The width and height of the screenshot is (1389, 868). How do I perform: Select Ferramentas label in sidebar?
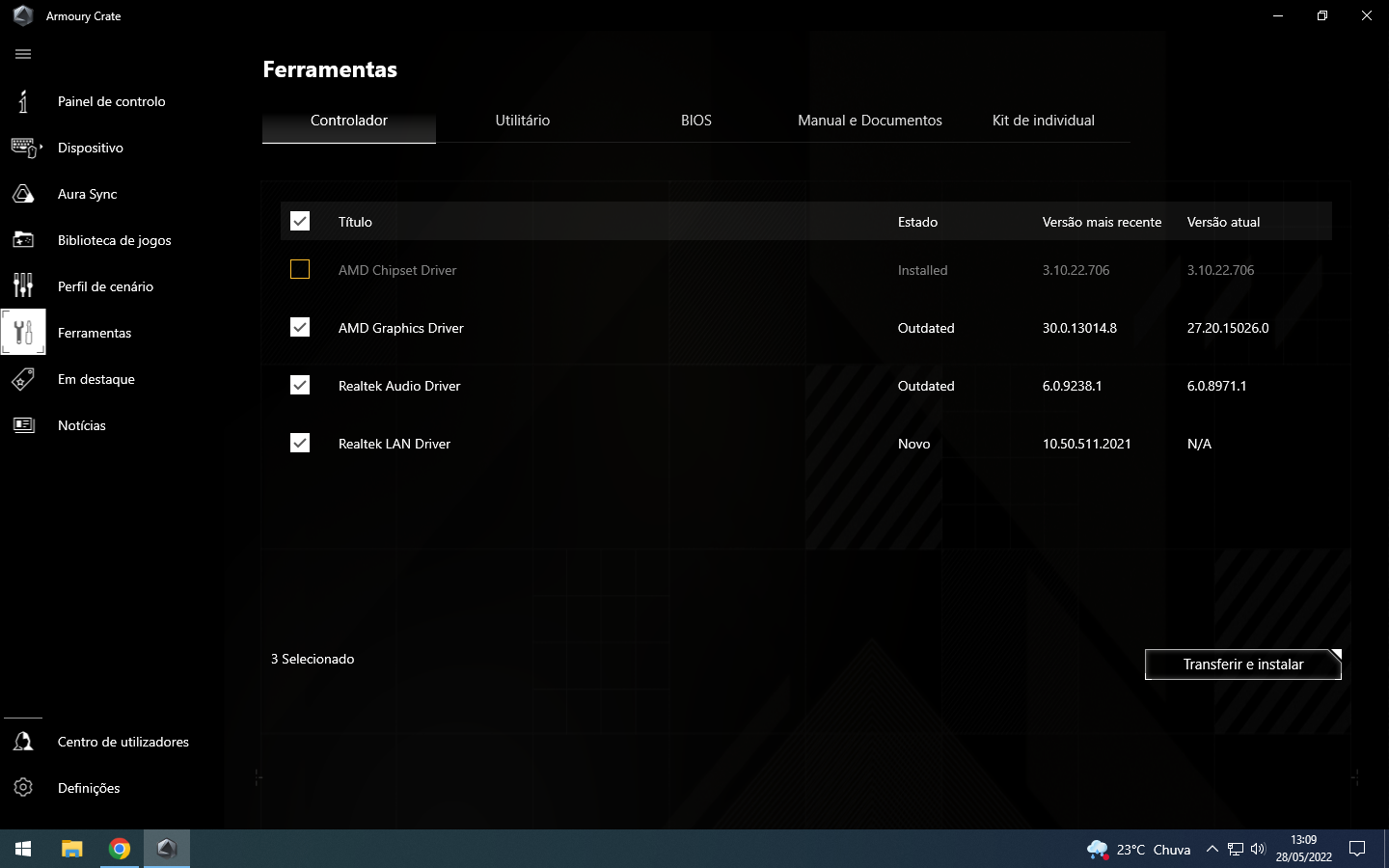pyautogui.click(x=95, y=333)
